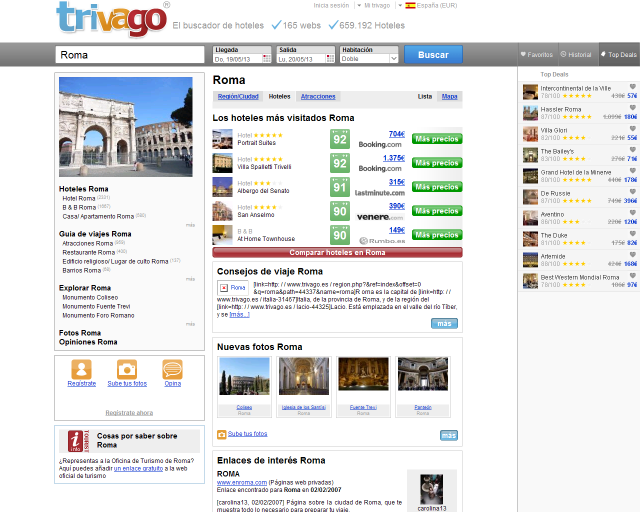Favorite Best Western Mondial Roma heart
The height and width of the screenshot is (512, 640).
pos(633,276)
